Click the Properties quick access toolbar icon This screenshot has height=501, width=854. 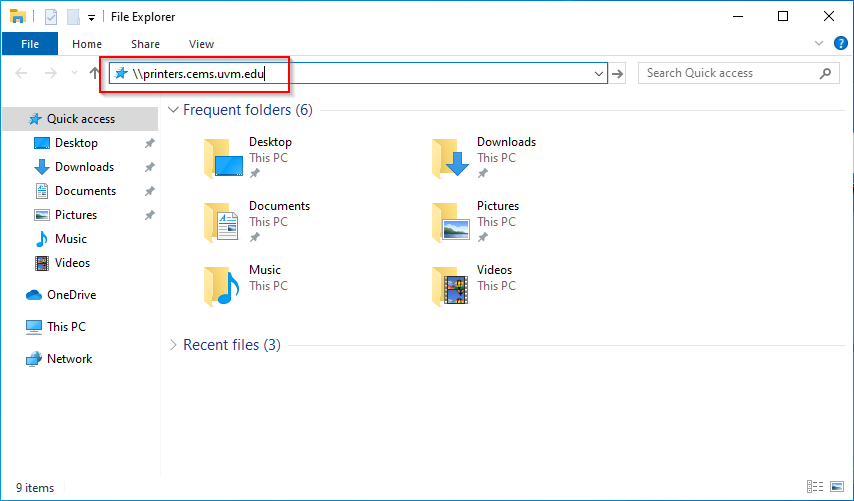point(51,17)
